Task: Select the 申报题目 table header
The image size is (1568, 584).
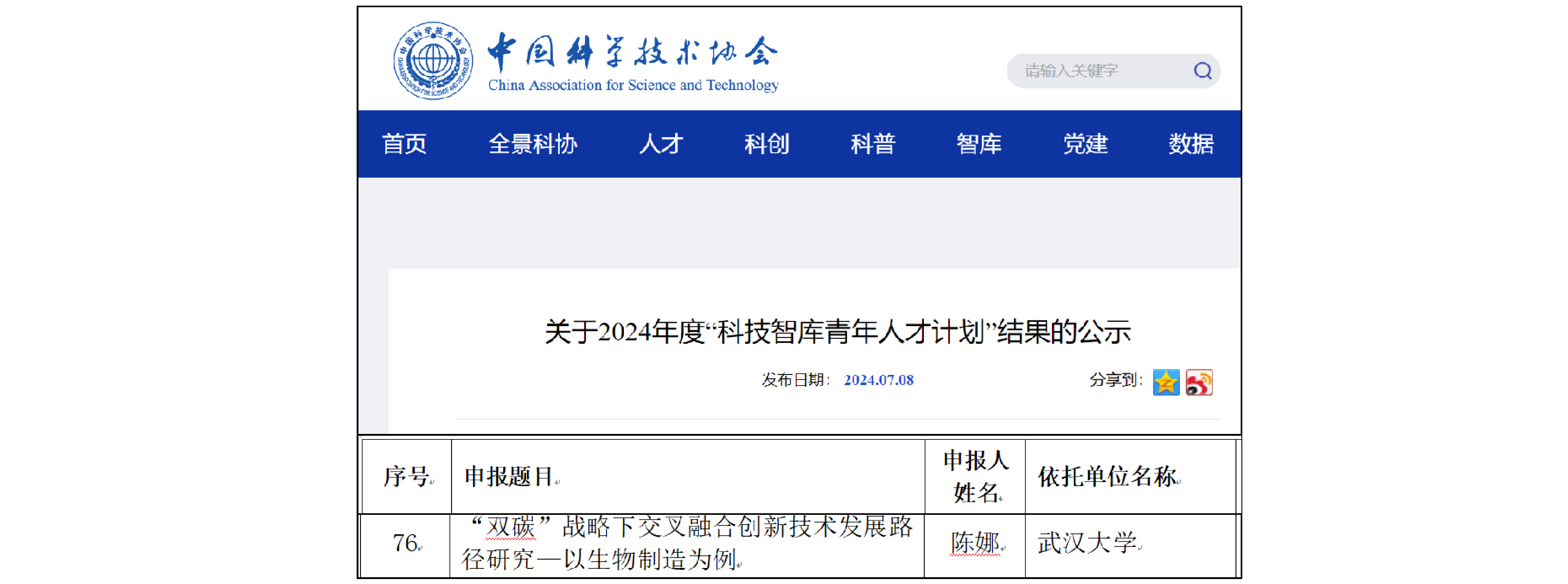Action: pyautogui.click(x=688, y=476)
